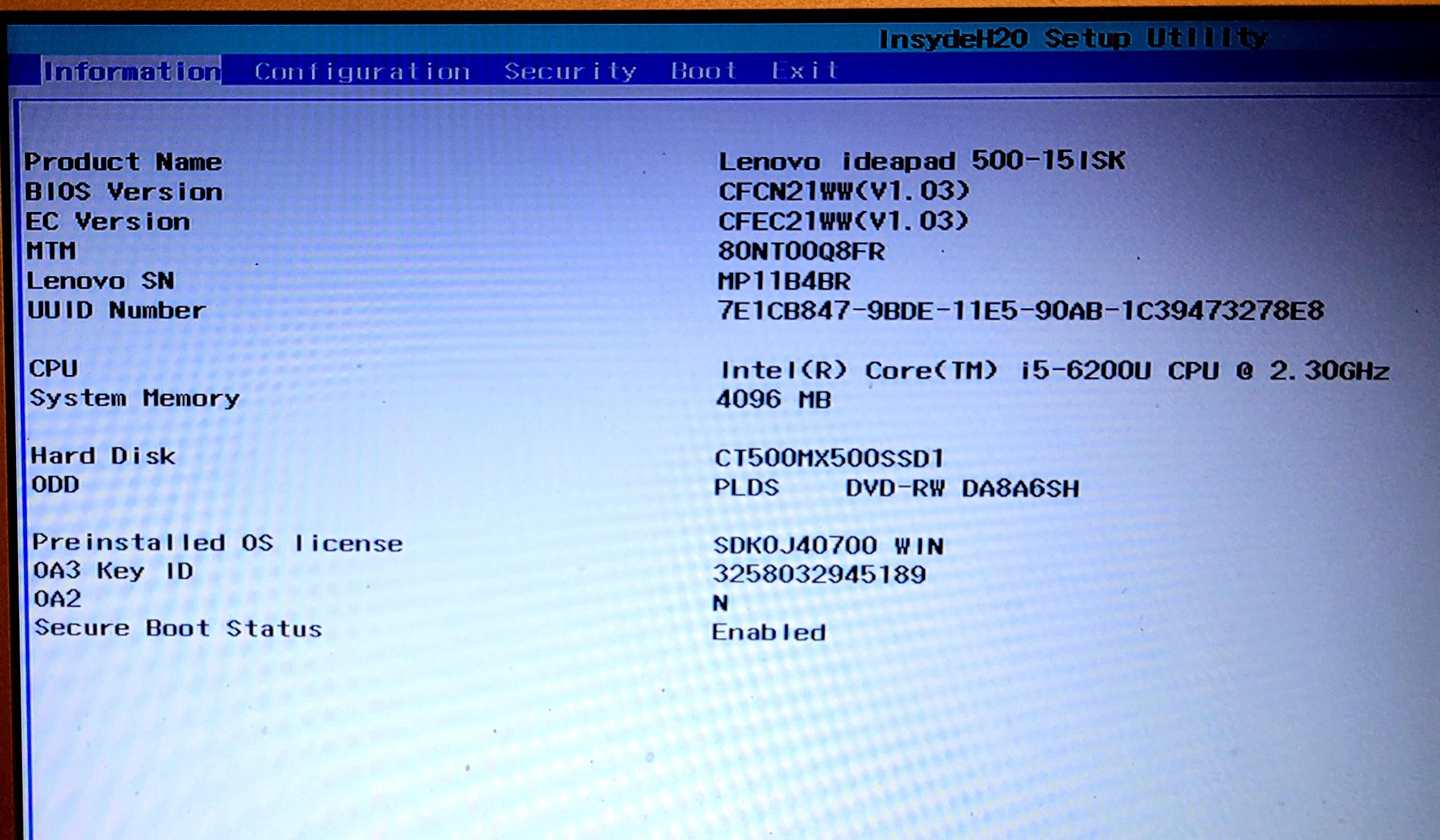The image size is (1440, 840).
Task: Click the CPU label
Action: pos(53,368)
